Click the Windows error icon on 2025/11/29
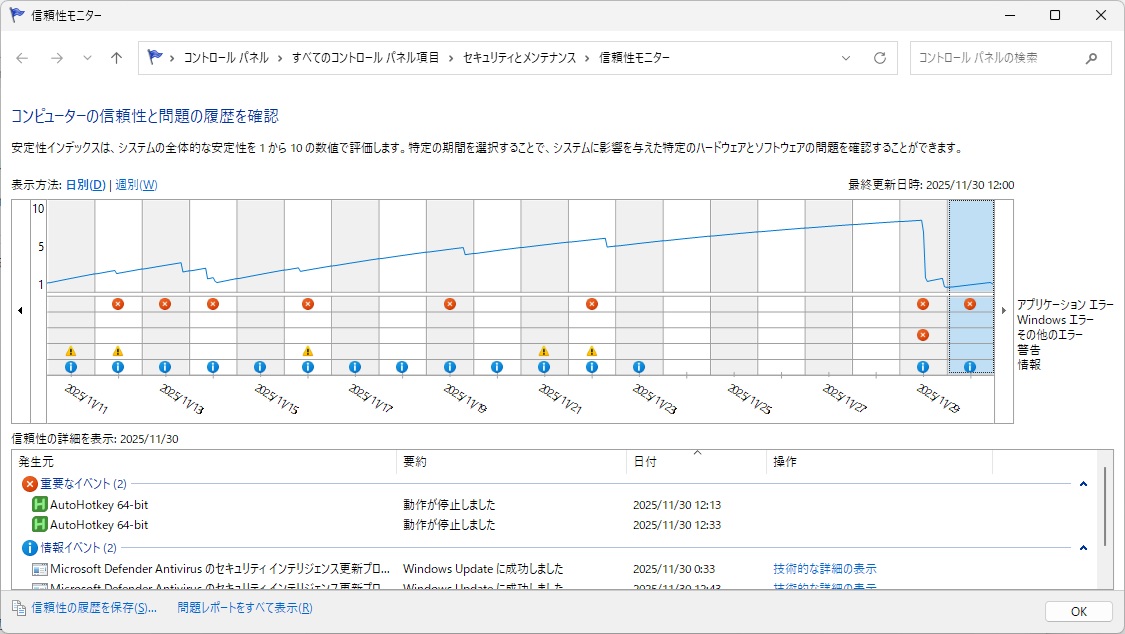This screenshot has width=1125, height=634. 923,335
